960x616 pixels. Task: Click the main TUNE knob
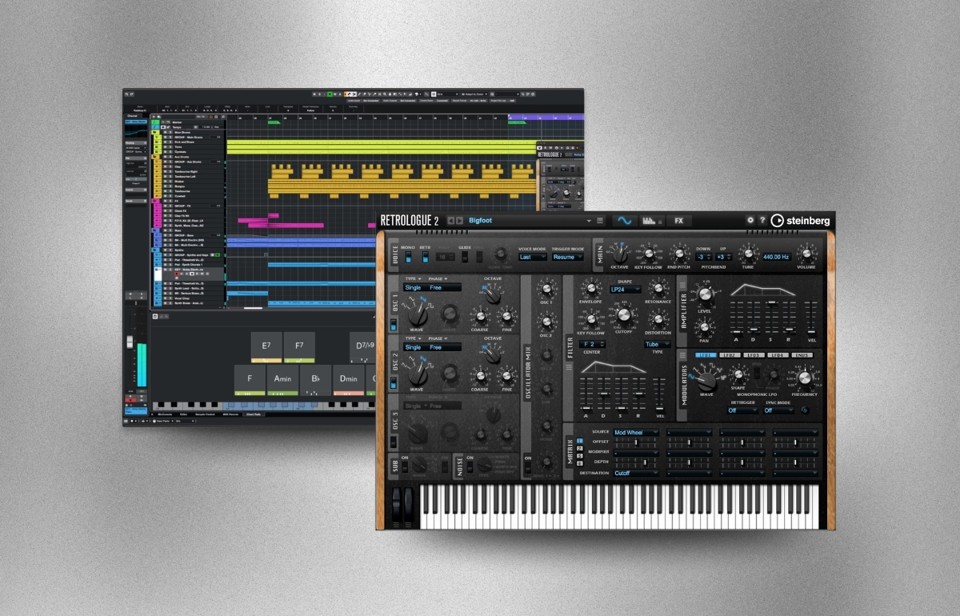[x=748, y=254]
